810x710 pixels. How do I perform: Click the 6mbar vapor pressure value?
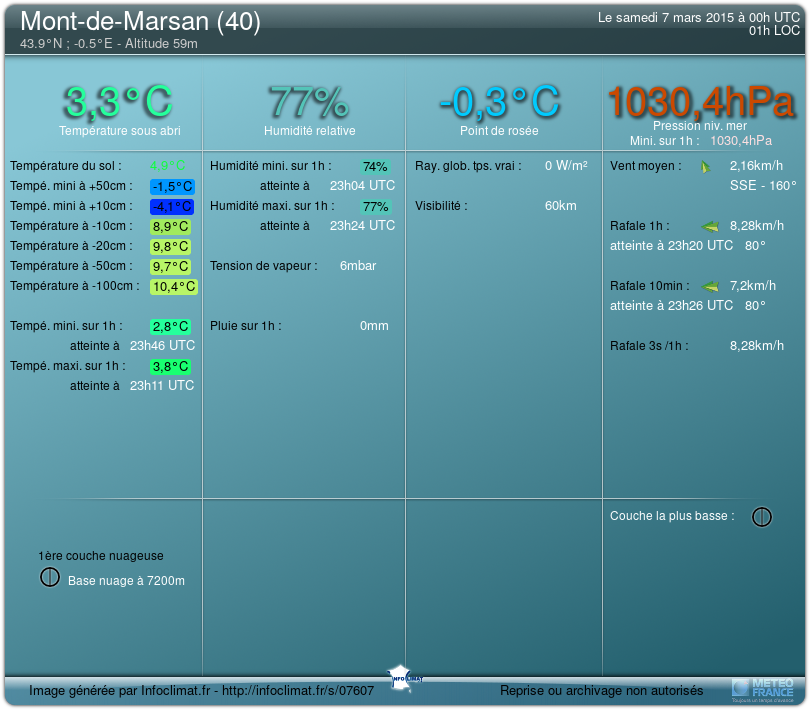[358, 266]
